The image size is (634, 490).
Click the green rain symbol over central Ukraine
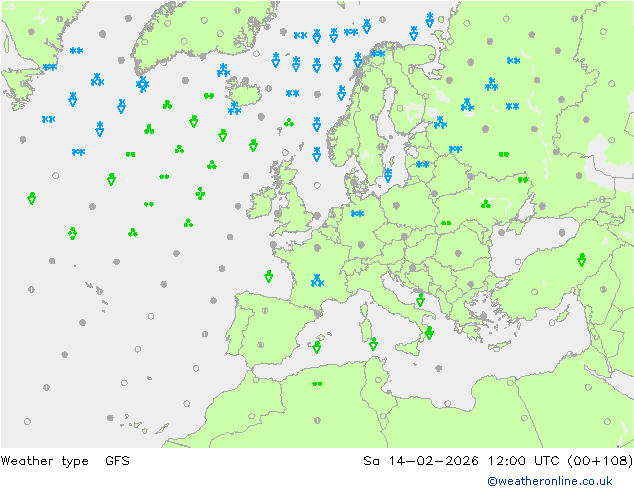[486, 204]
